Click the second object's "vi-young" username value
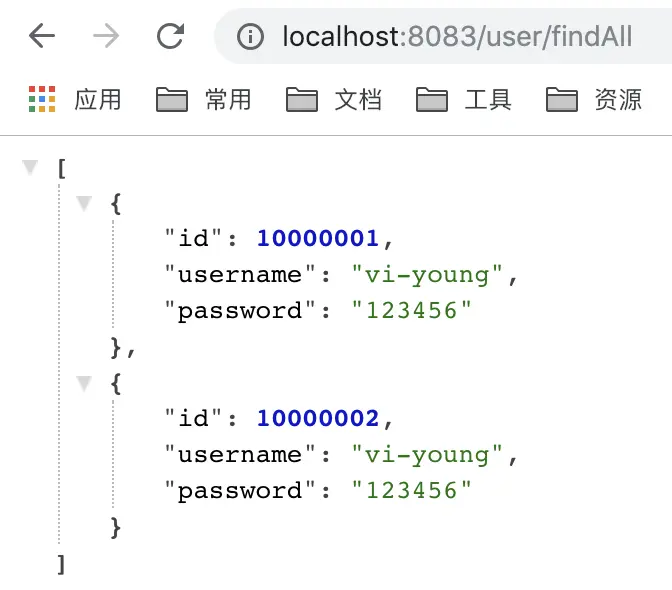The height and width of the screenshot is (590, 672). click(x=427, y=455)
